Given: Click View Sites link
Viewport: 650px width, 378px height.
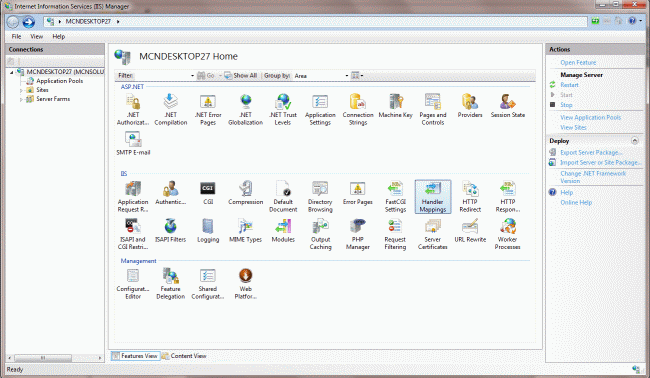Looking at the screenshot, I should tap(573, 128).
